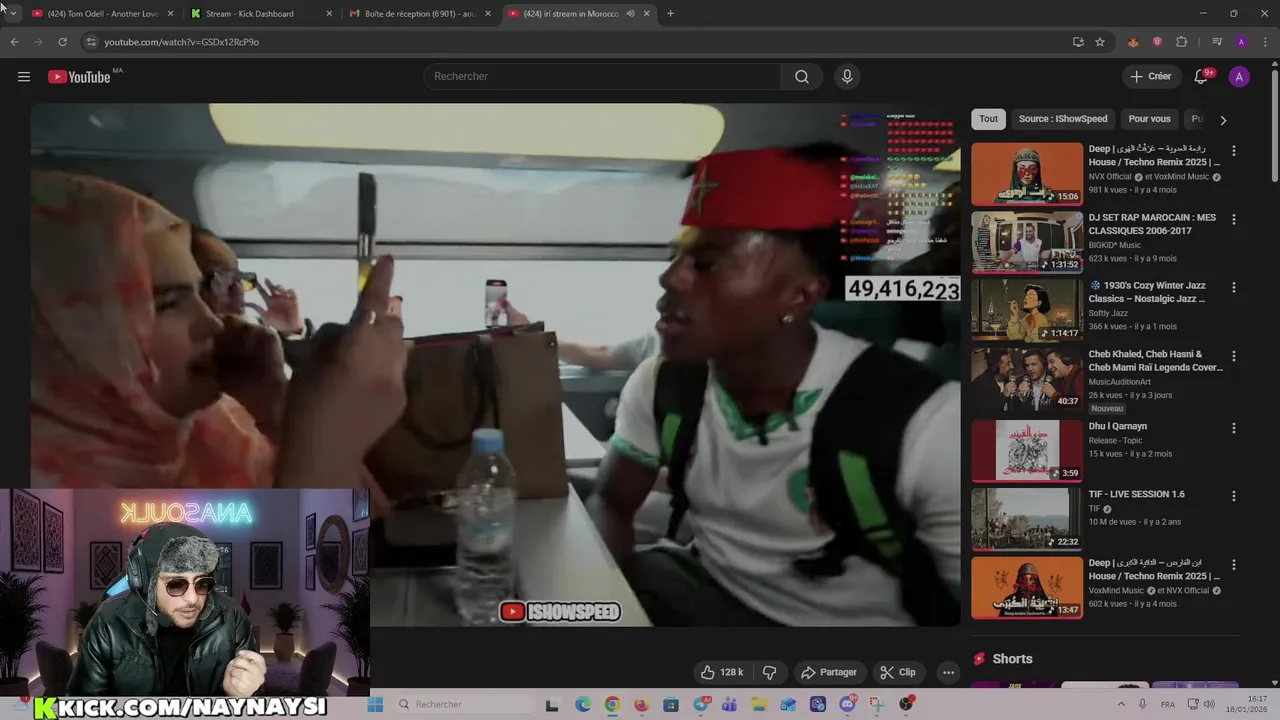
Task: Open thumbnail of Dhu I Qarnayn
Action: [x=1027, y=450]
